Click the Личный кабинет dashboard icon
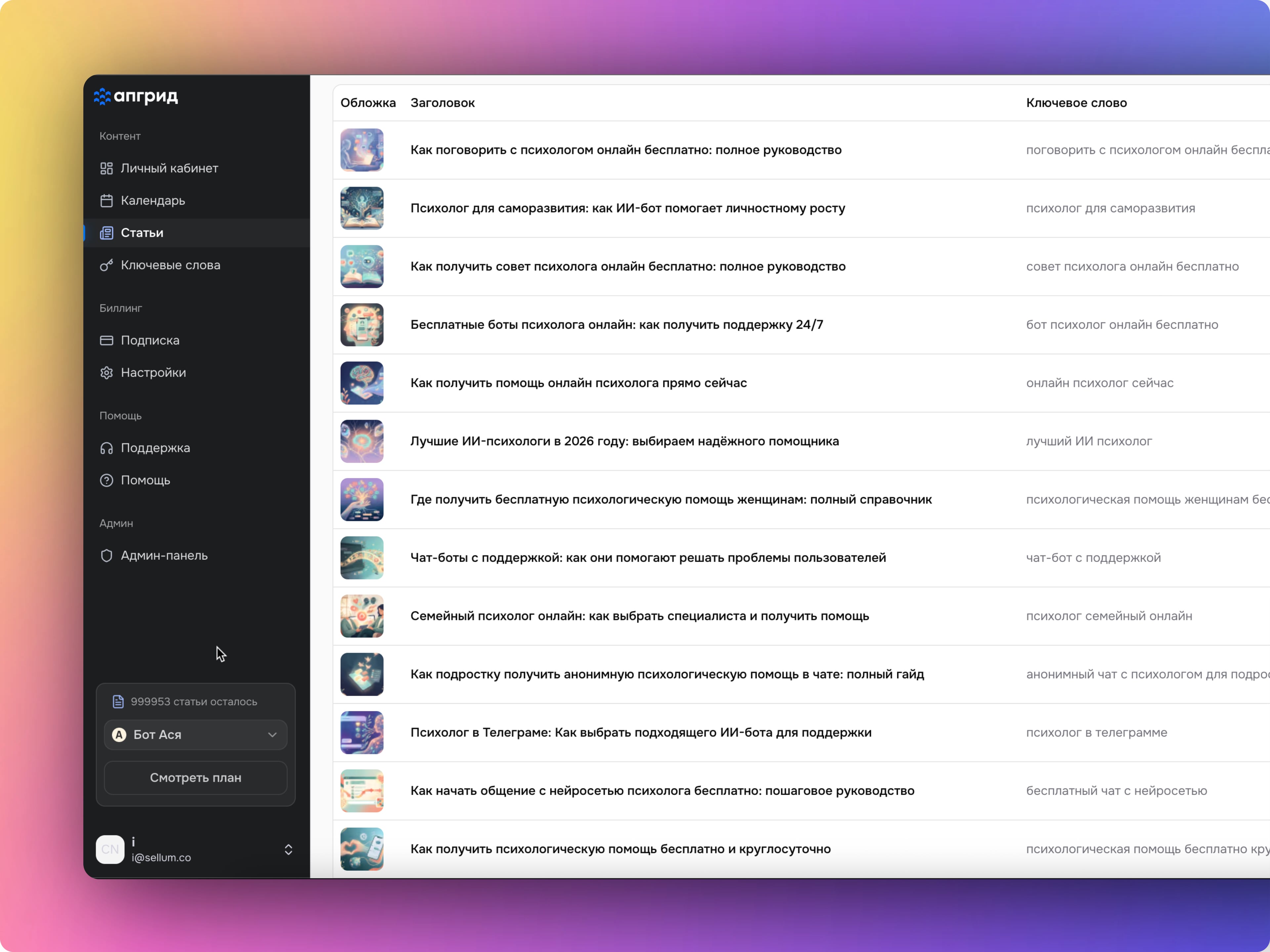Viewport: 1270px width, 952px height. (106, 168)
